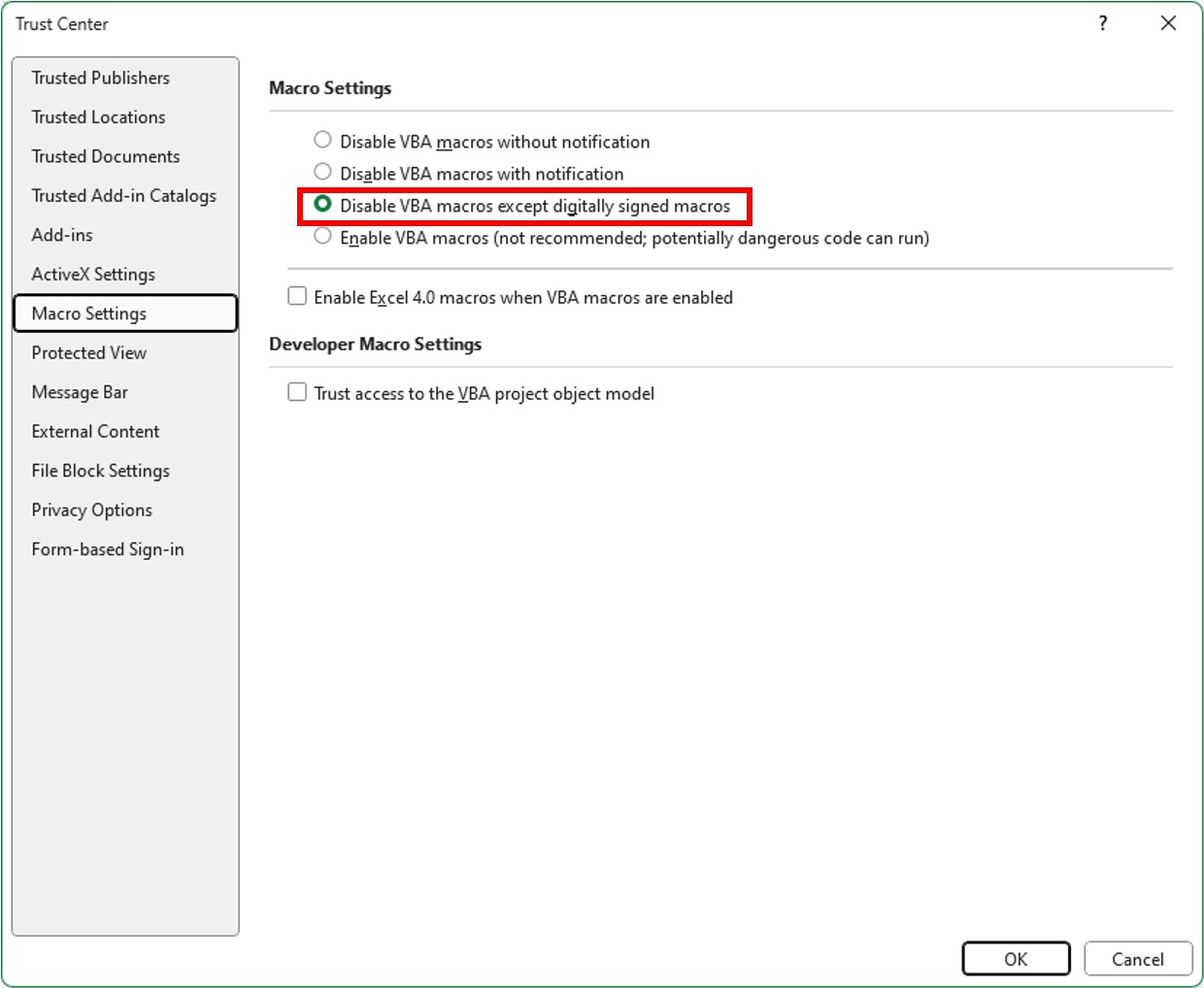Enable Excel 4.0 macros checkbox

click(x=297, y=296)
